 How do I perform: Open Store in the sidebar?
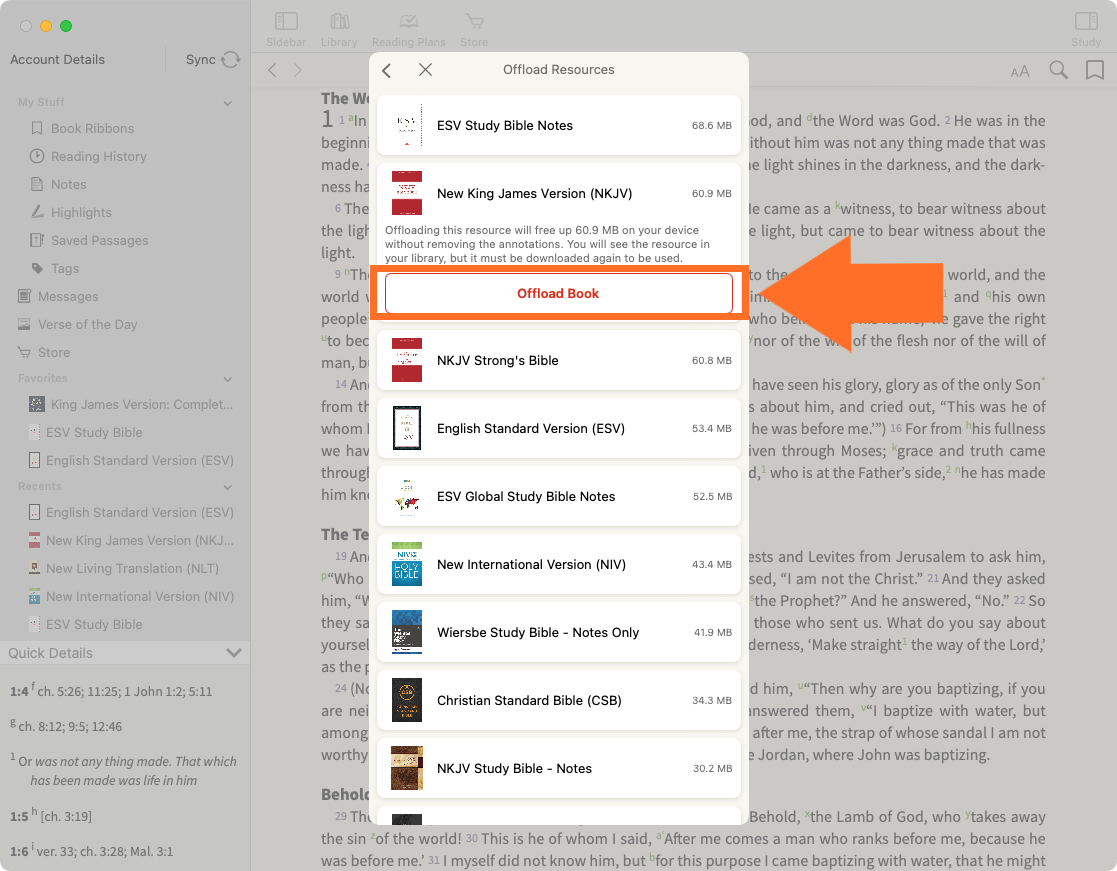pyautogui.click(x=44, y=353)
